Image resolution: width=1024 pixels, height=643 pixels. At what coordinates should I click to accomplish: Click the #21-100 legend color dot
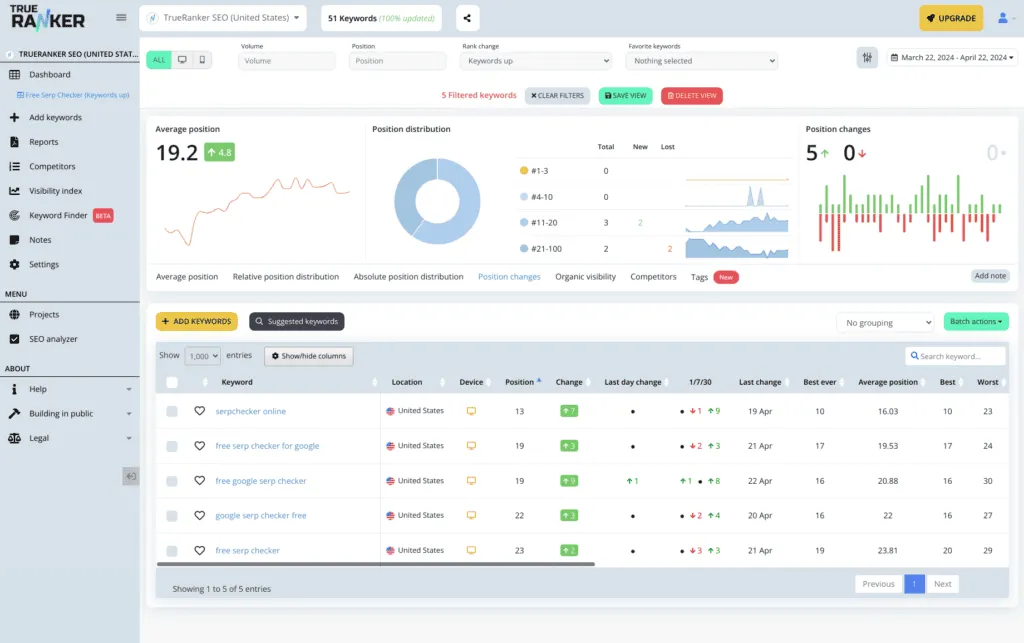[524, 248]
